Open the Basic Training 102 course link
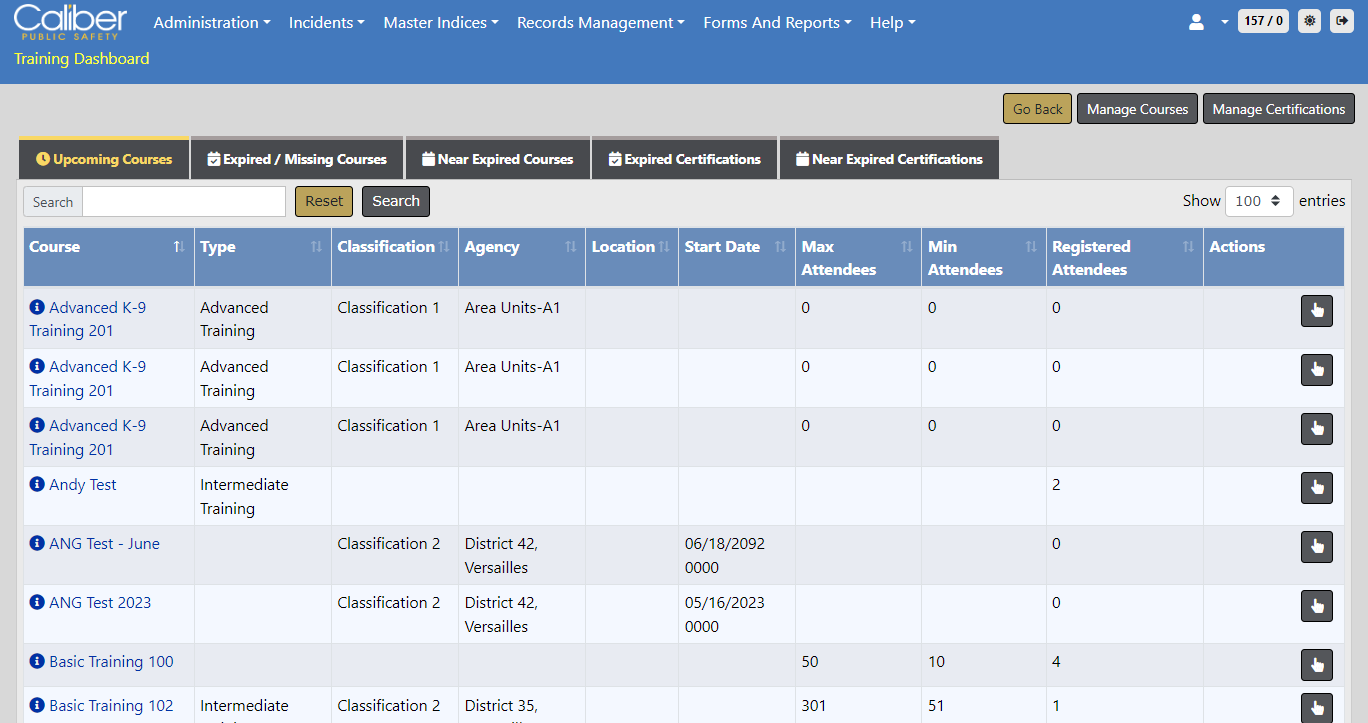1368x723 pixels. tap(111, 706)
